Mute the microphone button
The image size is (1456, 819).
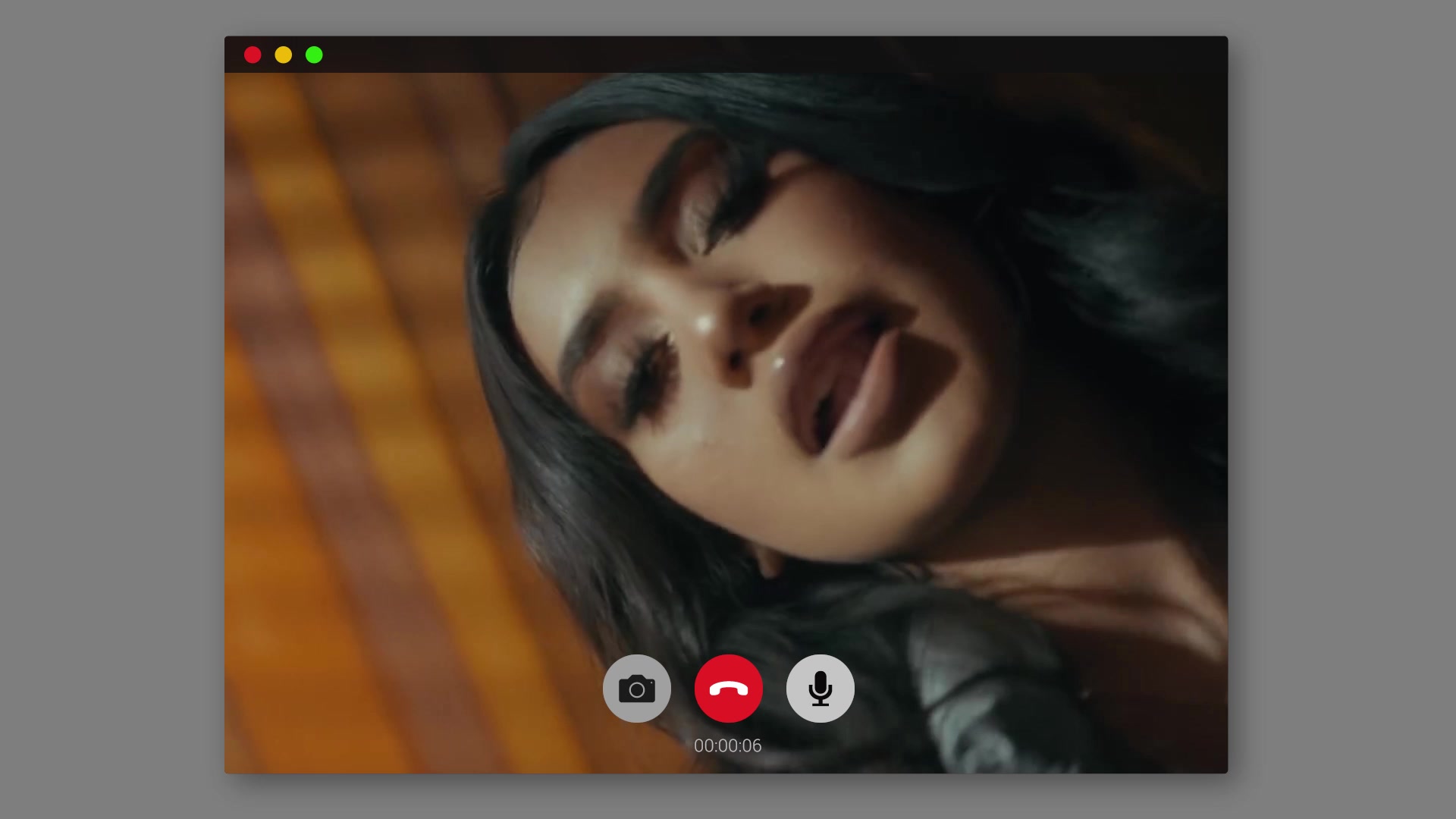821,689
